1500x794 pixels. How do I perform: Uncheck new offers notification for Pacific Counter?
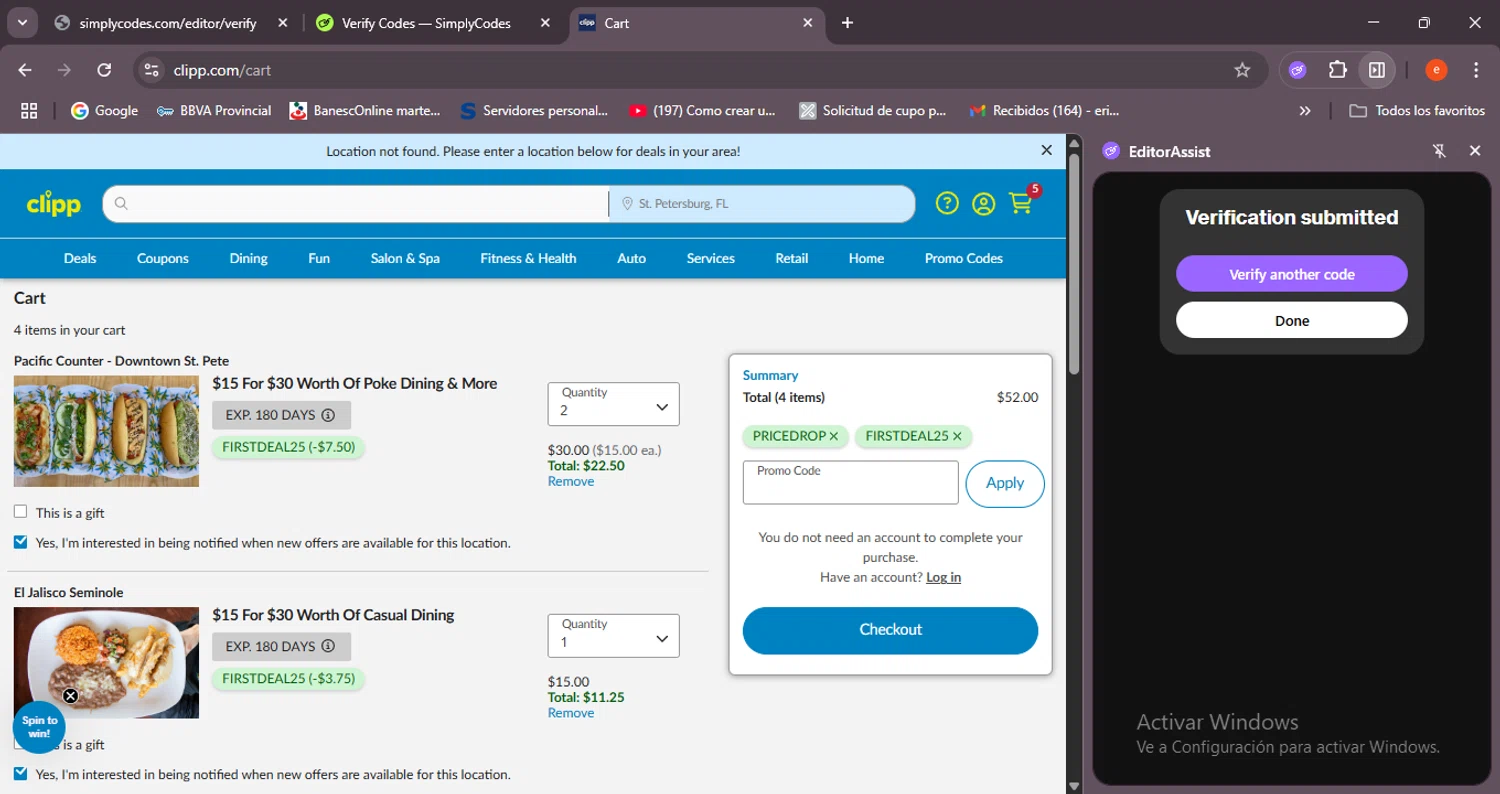[20, 542]
